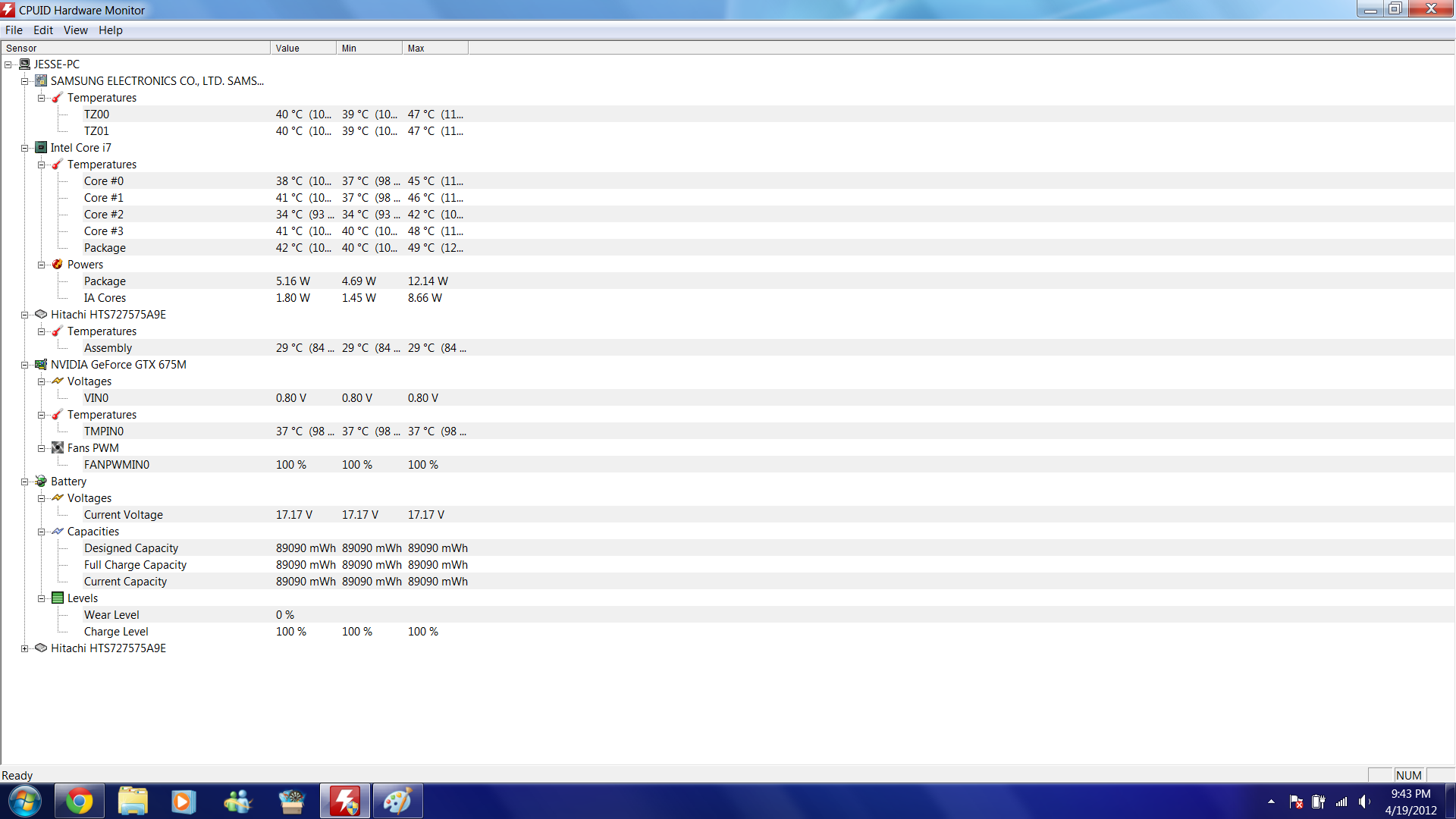Click the first Hitachi hard drive icon

click(41, 314)
